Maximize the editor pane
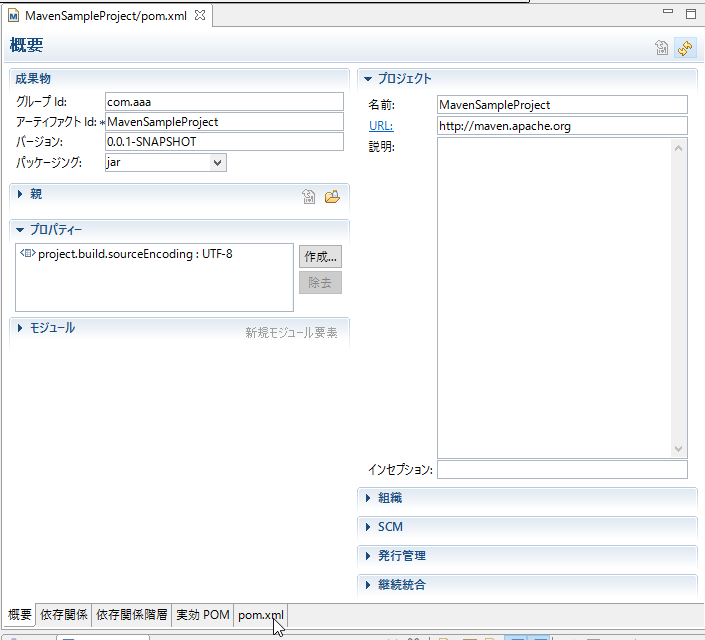Viewport: 705px width, 640px height. point(691,14)
